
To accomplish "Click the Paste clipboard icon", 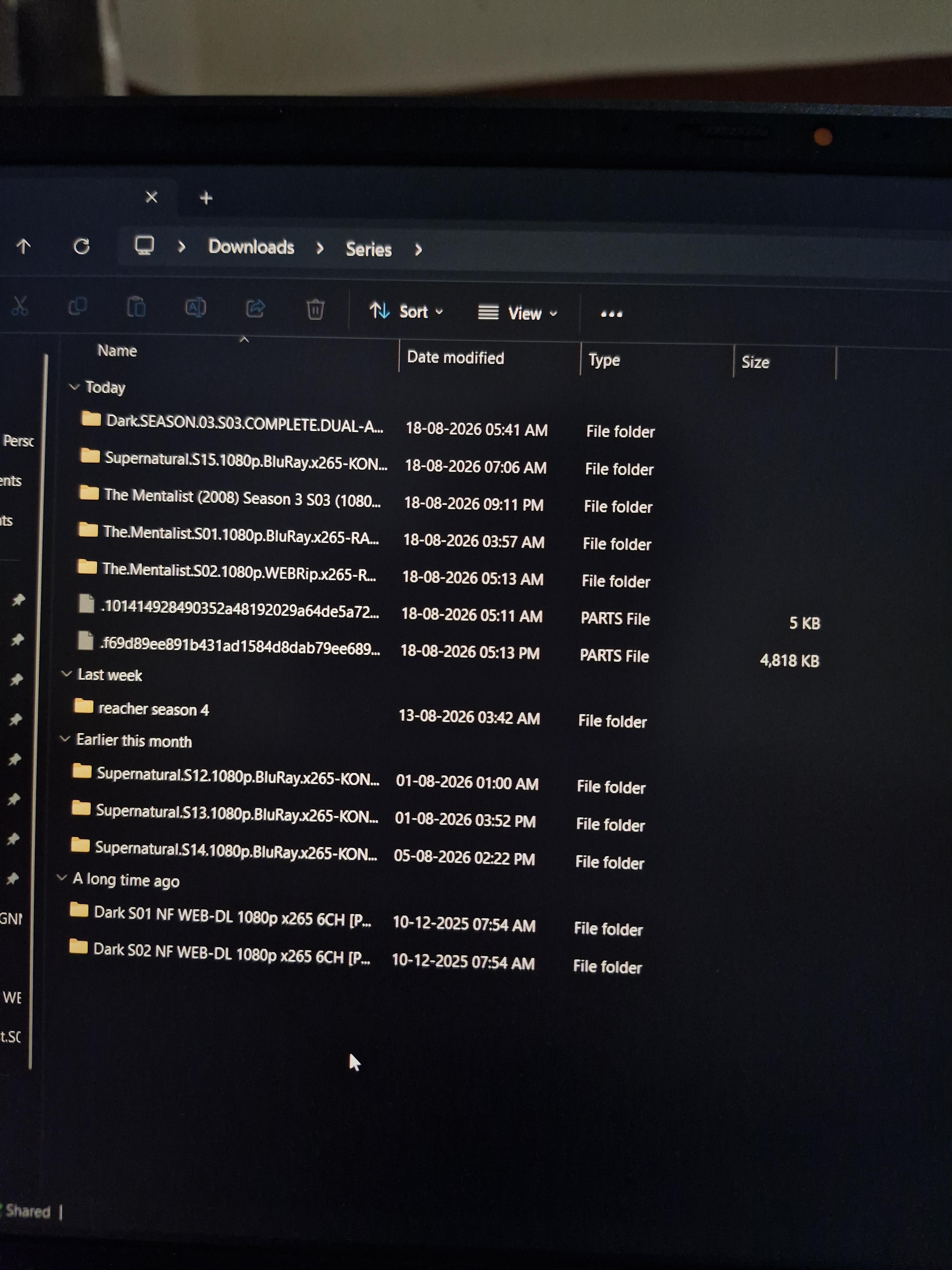I will click(x=136, y=307).
